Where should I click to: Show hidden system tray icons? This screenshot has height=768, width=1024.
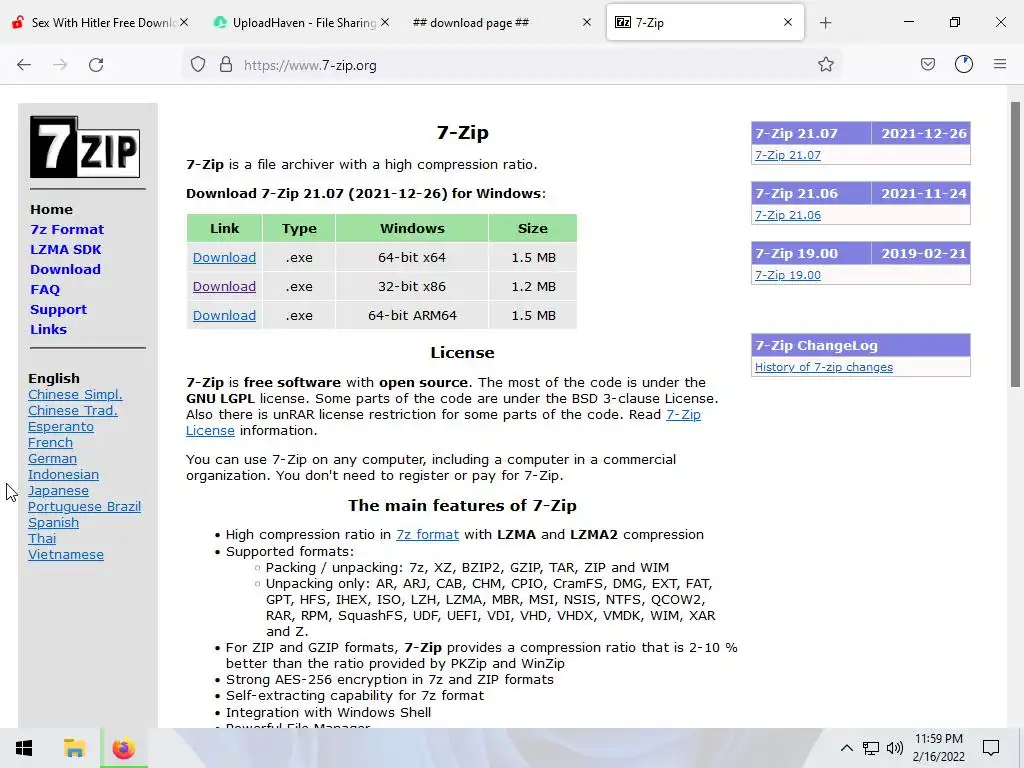(x=846, y=748)
